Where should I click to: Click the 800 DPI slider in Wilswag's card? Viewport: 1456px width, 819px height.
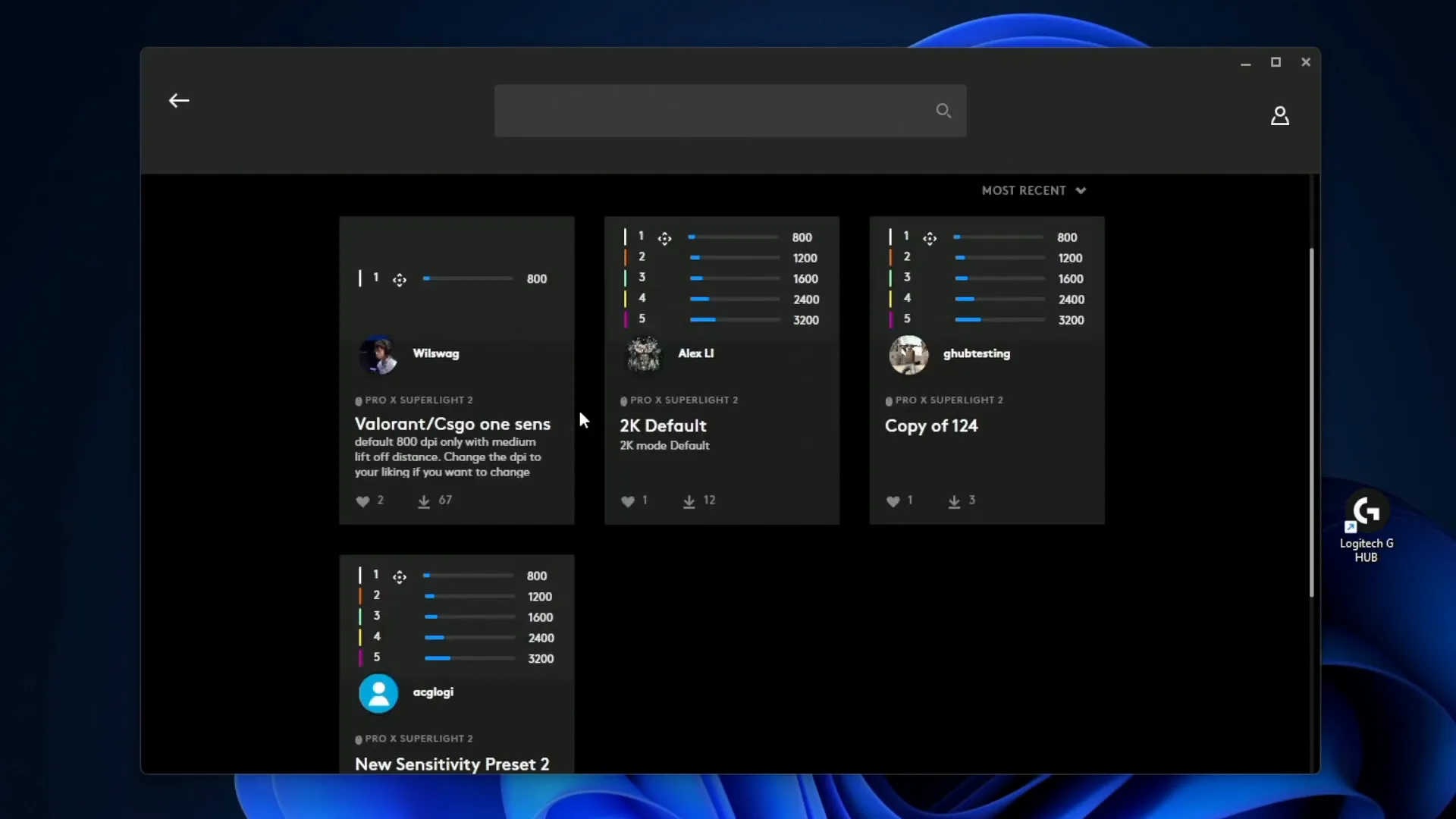tap(468, 279)
